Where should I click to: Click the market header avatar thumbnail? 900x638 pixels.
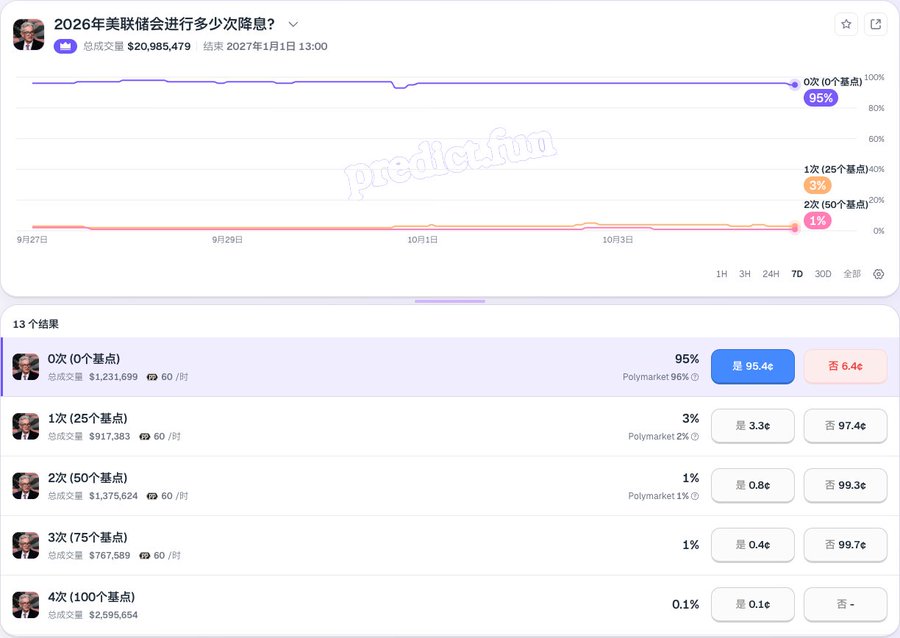click(28, 34)
